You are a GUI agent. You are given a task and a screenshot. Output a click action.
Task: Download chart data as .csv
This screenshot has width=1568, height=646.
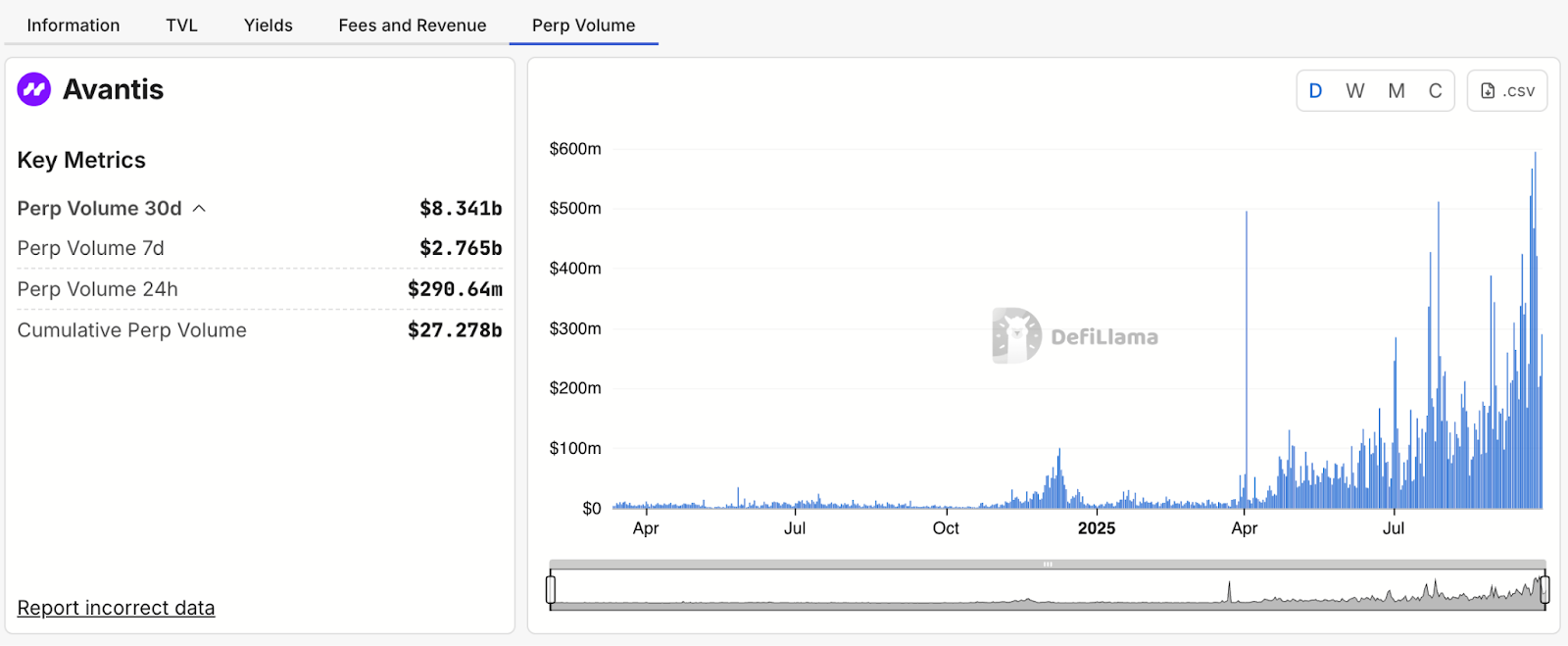click(x=1507, y=90)
